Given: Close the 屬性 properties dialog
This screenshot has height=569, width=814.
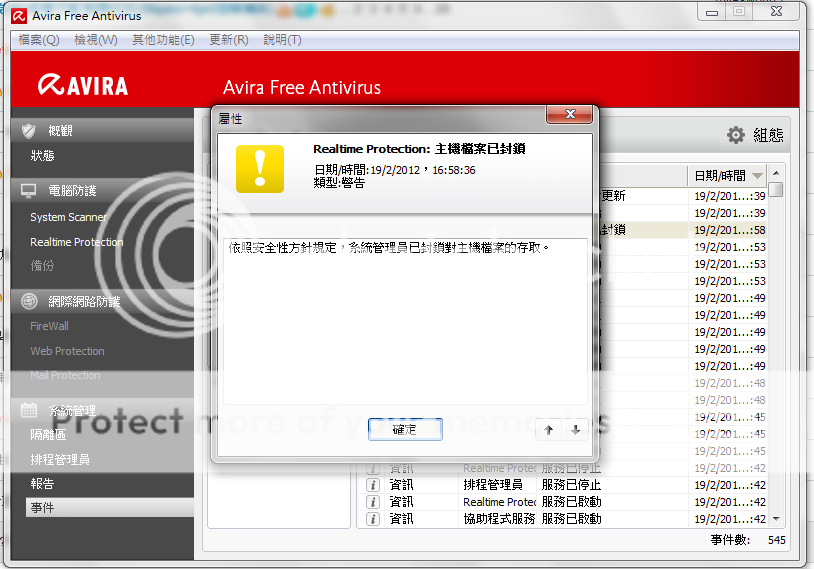Looking at the screenshot, I should (x=571, y=115).
